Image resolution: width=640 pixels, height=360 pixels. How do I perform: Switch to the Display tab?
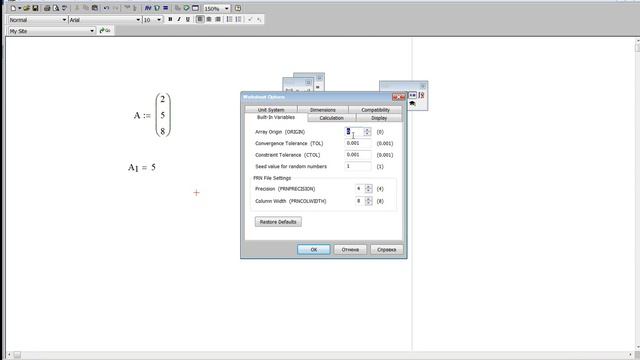click(379, 118)
